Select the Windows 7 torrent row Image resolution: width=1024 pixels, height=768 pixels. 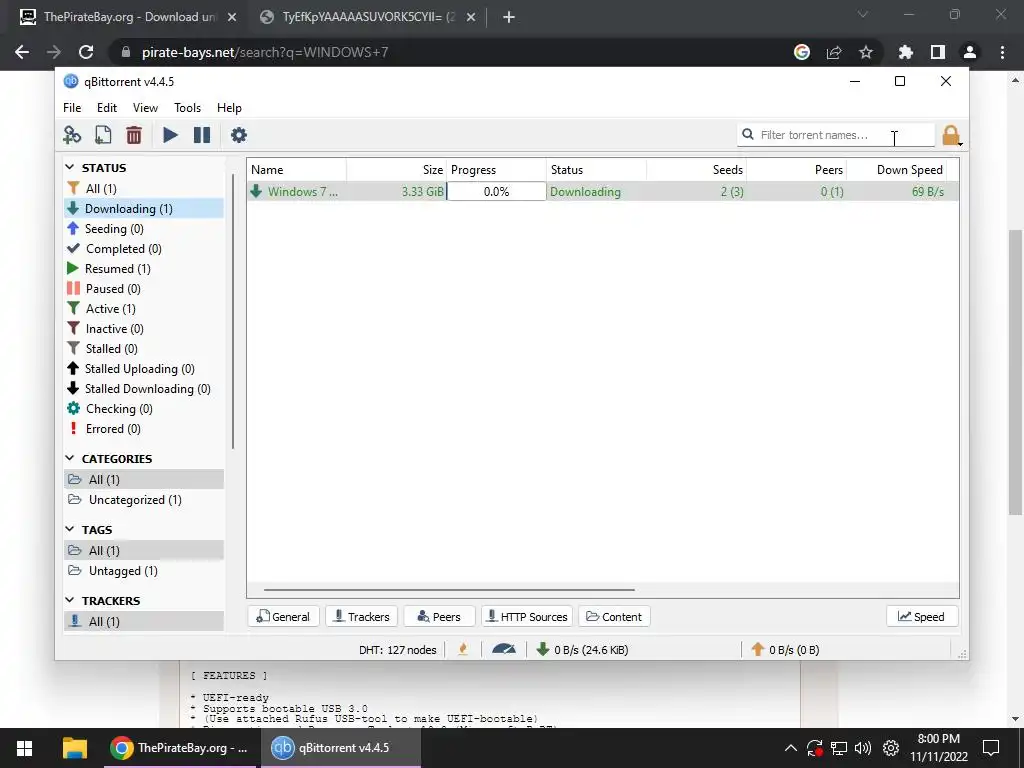(603, 191)
